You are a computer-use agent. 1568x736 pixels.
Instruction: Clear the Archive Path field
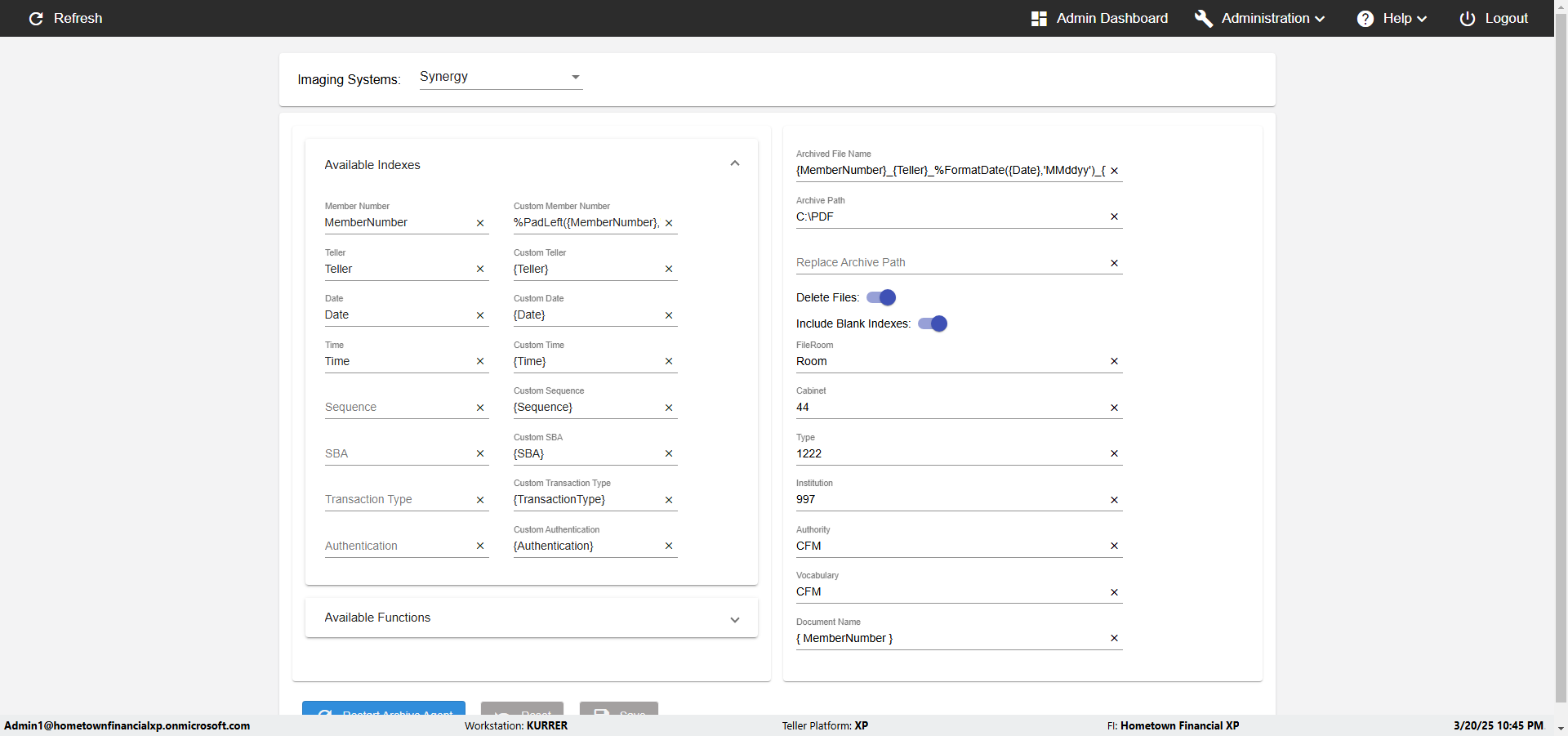coord(1114,216)
